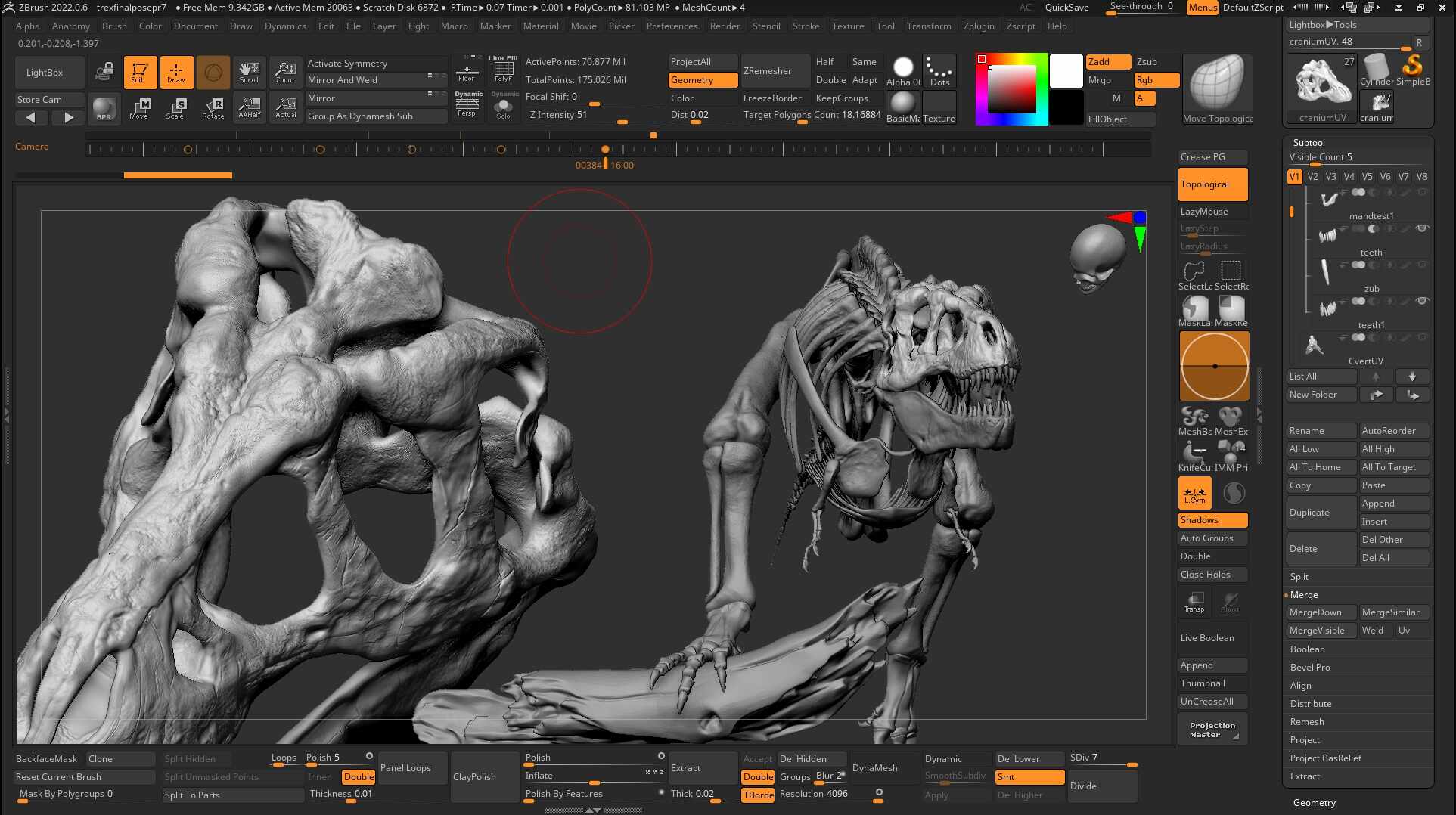Select the KnifeCurve brush
1456x815 pixels.
[x=1194, y=455]
